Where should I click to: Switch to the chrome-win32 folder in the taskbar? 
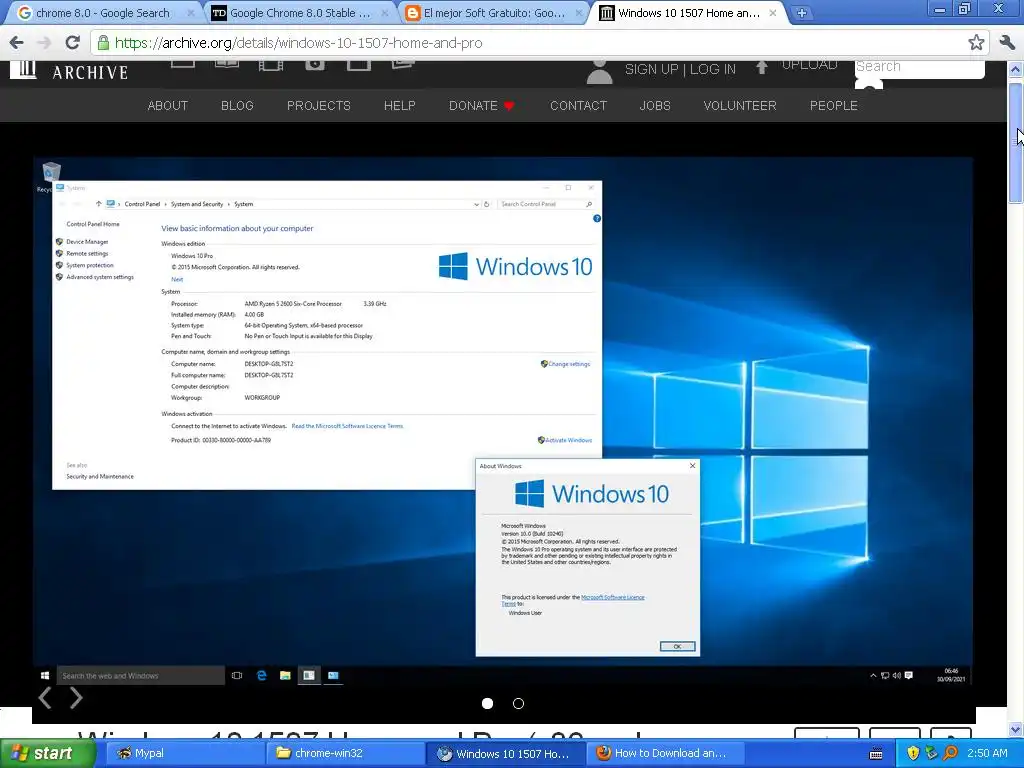344,754
